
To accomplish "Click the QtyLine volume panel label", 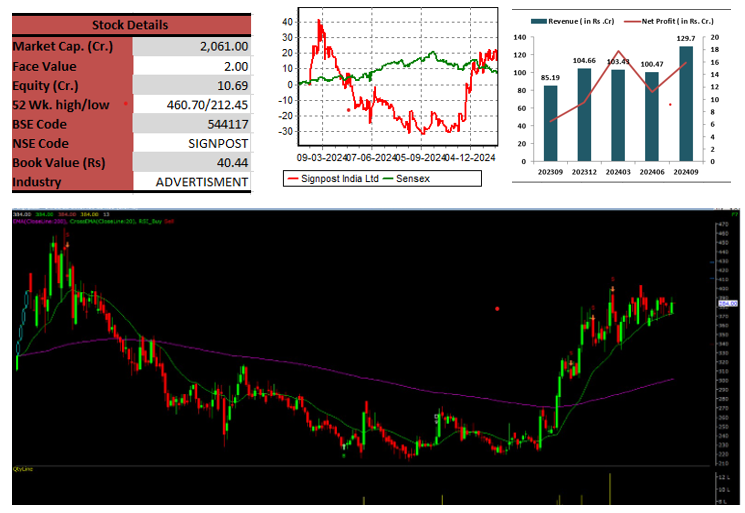I will click(x=23, y=469).
